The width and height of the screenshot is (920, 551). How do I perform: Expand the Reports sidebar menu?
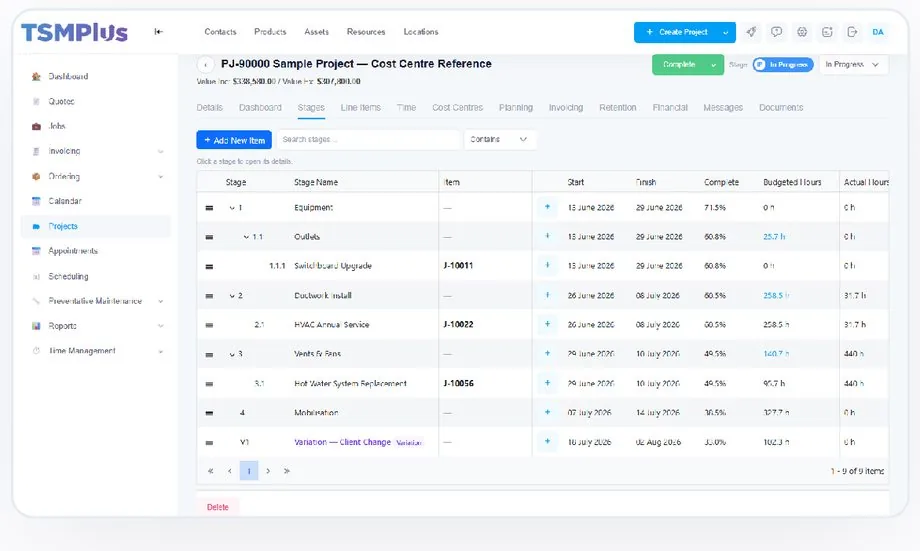(x=160, y=326)
